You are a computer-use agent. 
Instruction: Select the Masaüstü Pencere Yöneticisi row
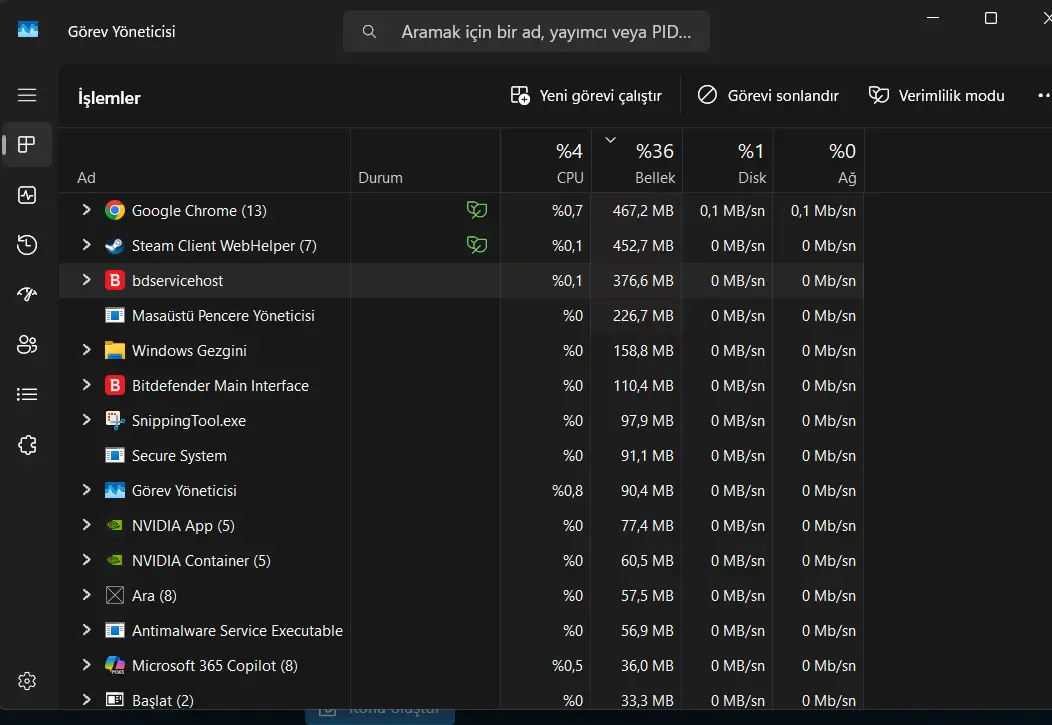(461, 315)
